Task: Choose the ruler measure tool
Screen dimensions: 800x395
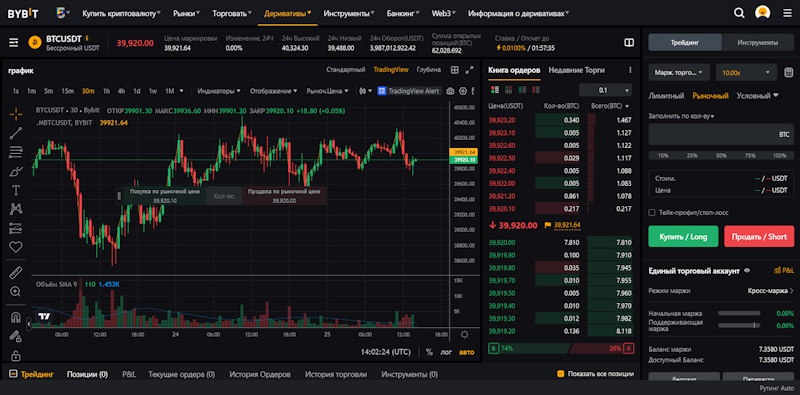Action: click(16, 273)
